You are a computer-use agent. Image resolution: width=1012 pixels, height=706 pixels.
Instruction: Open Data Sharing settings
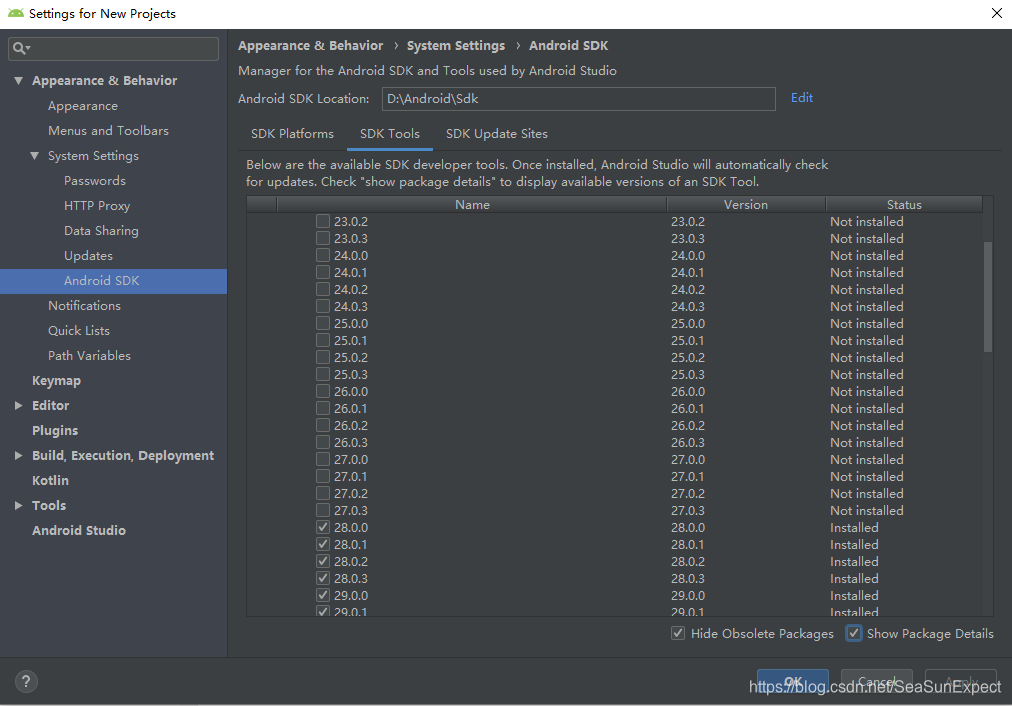[101, 230]
